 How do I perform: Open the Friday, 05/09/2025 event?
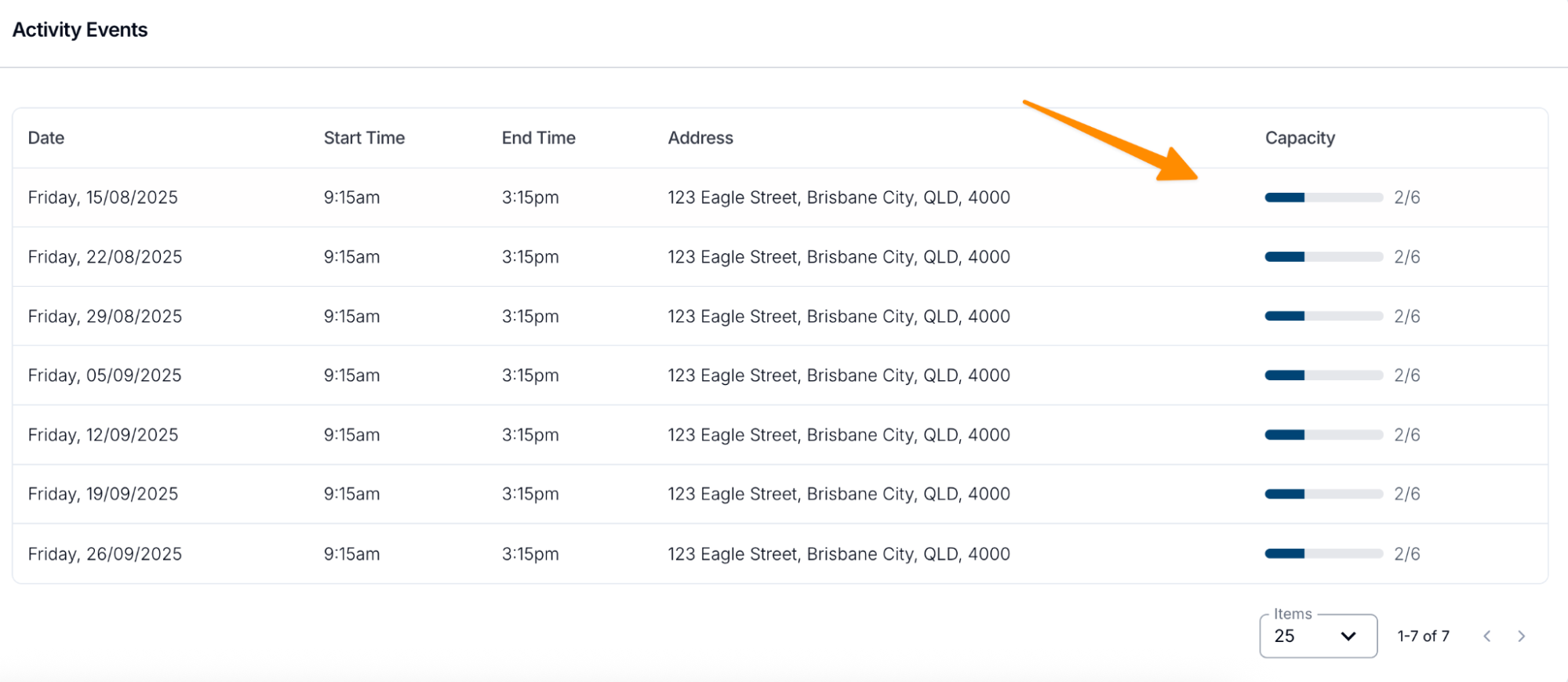(104, 375)
